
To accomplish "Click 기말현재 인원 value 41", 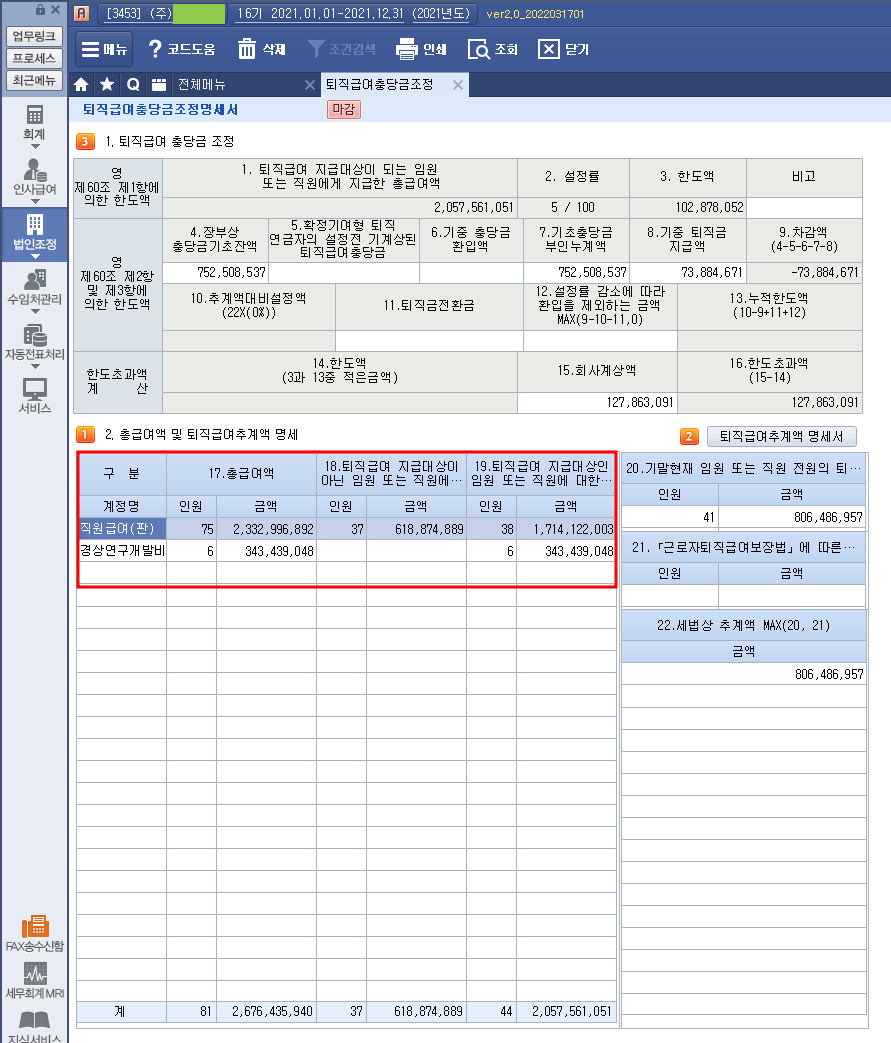I will pyautogui.click(x=669, y=517).
